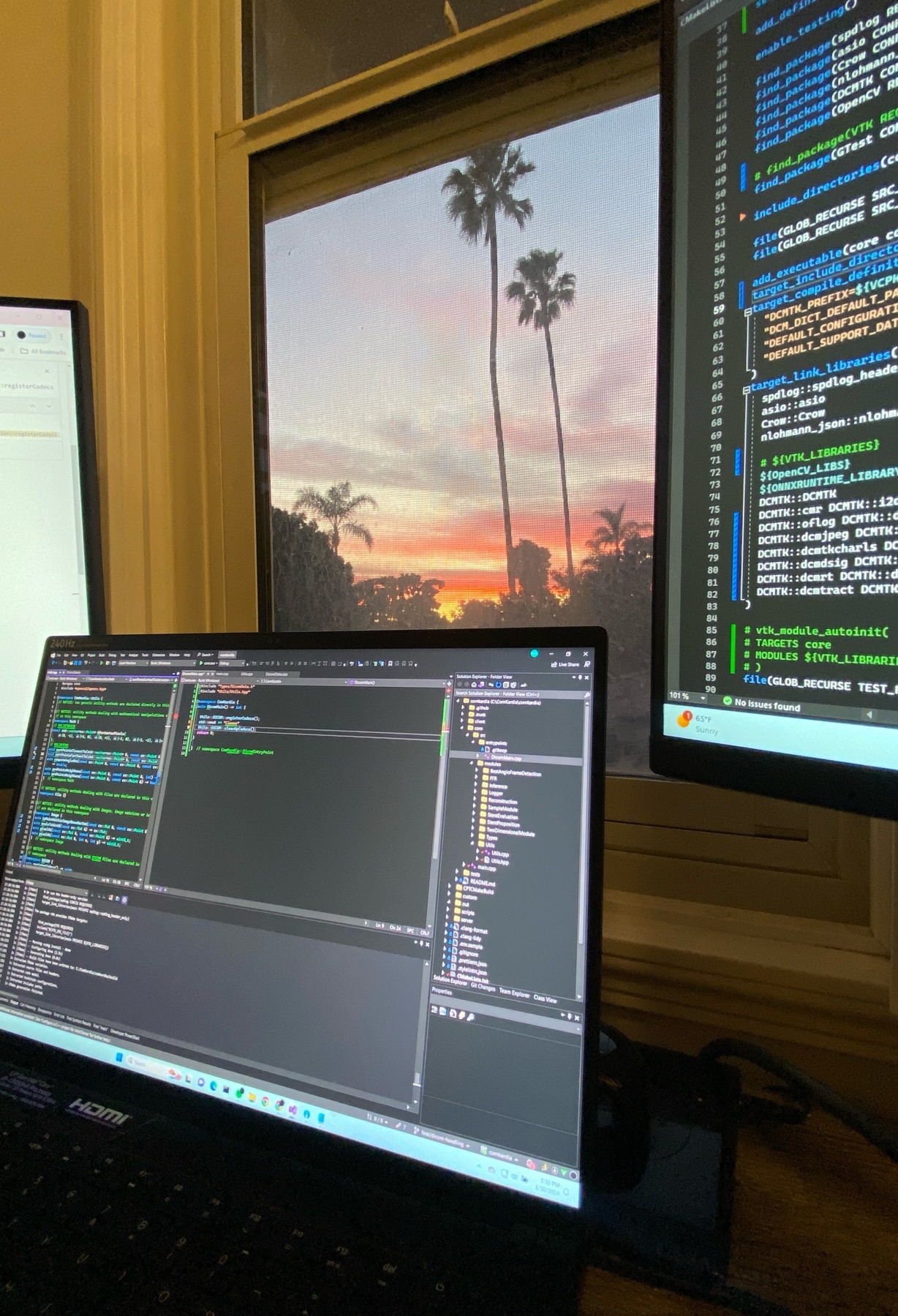
Task: Expand the .github folder
Action: point(463,707)
